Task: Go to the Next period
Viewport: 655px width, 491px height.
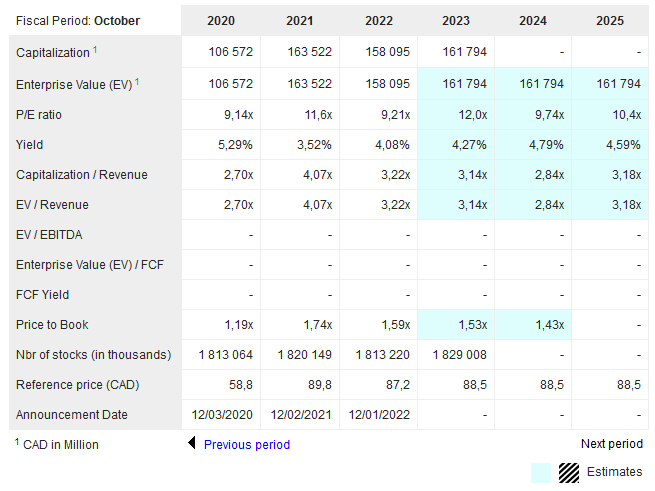Action: click(x=611, y=444)
